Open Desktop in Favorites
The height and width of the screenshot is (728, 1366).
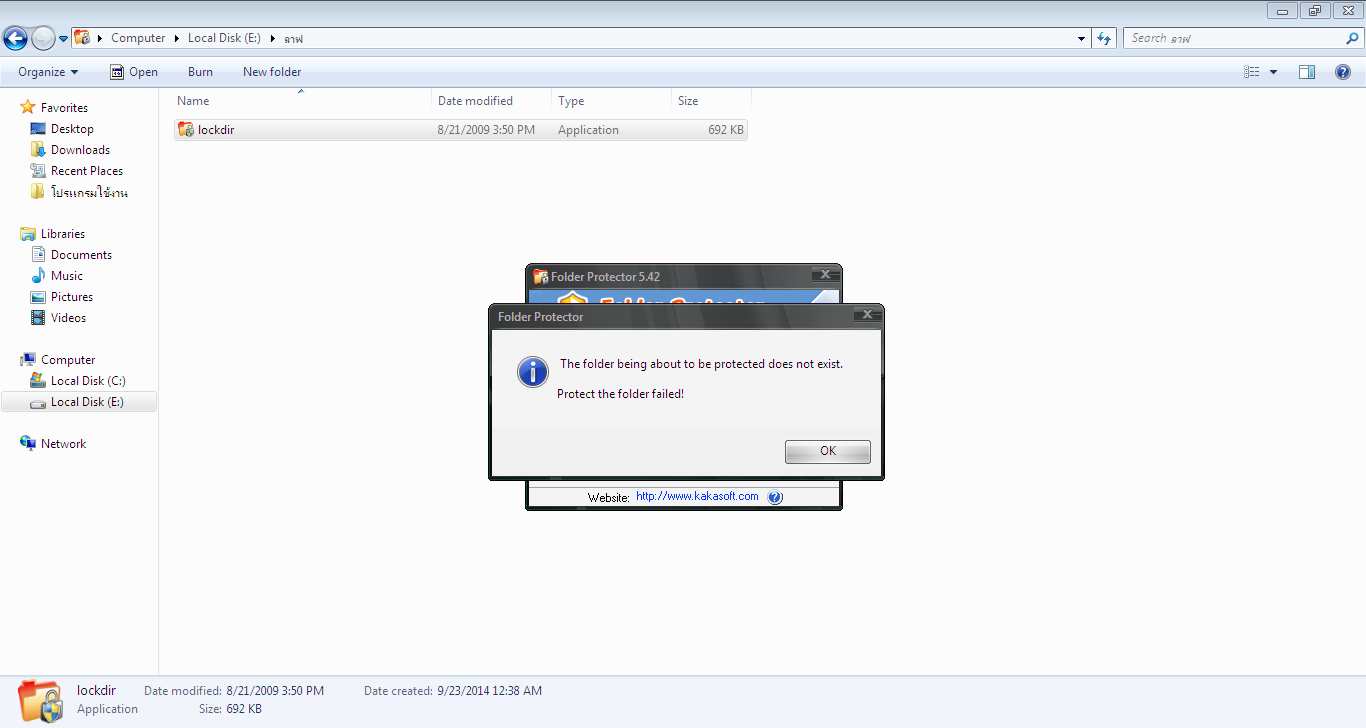pos(72,129)
